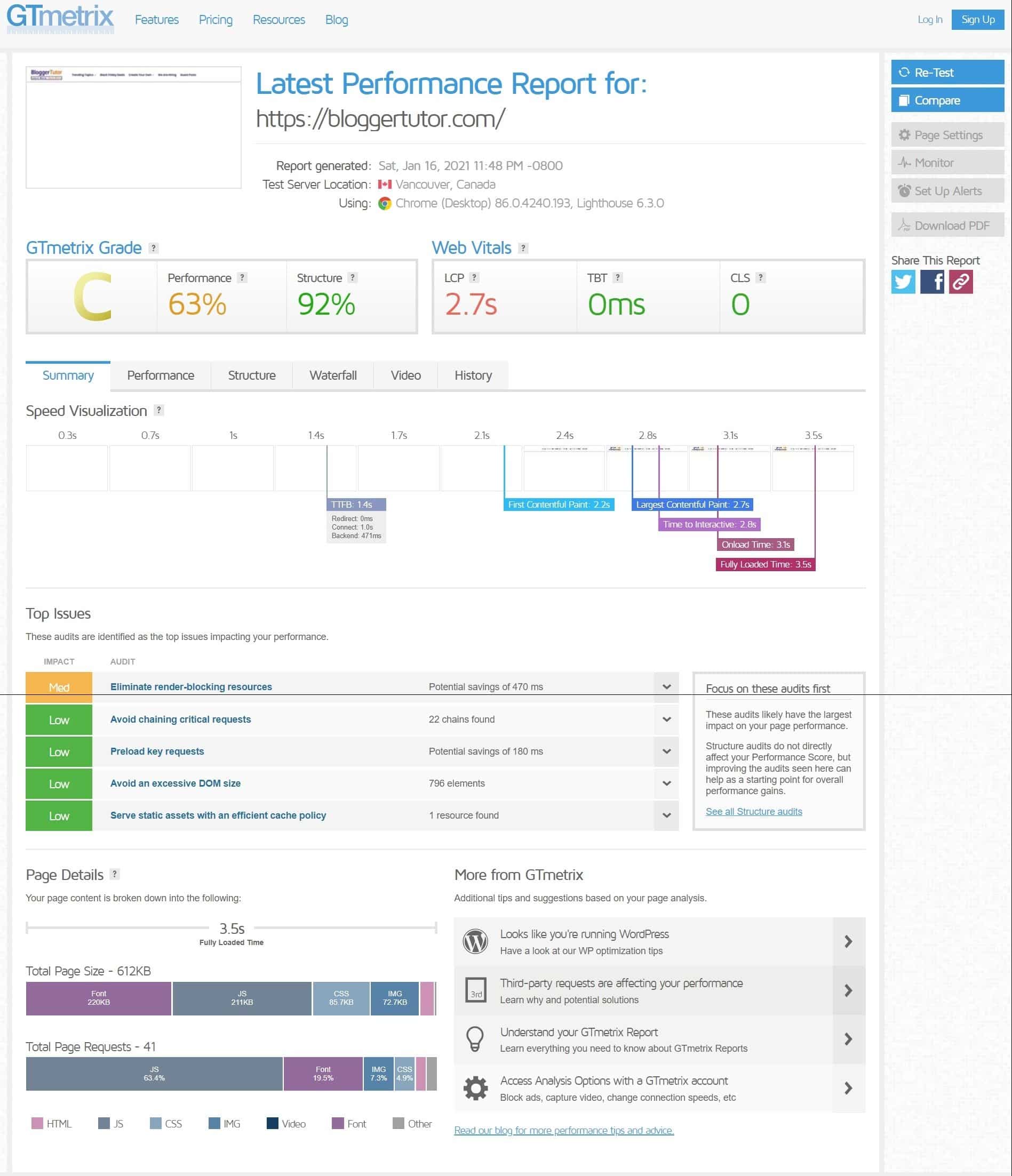Open Speed Visualization help icon
The image size is (1012, 1176).
click(159, 410)
